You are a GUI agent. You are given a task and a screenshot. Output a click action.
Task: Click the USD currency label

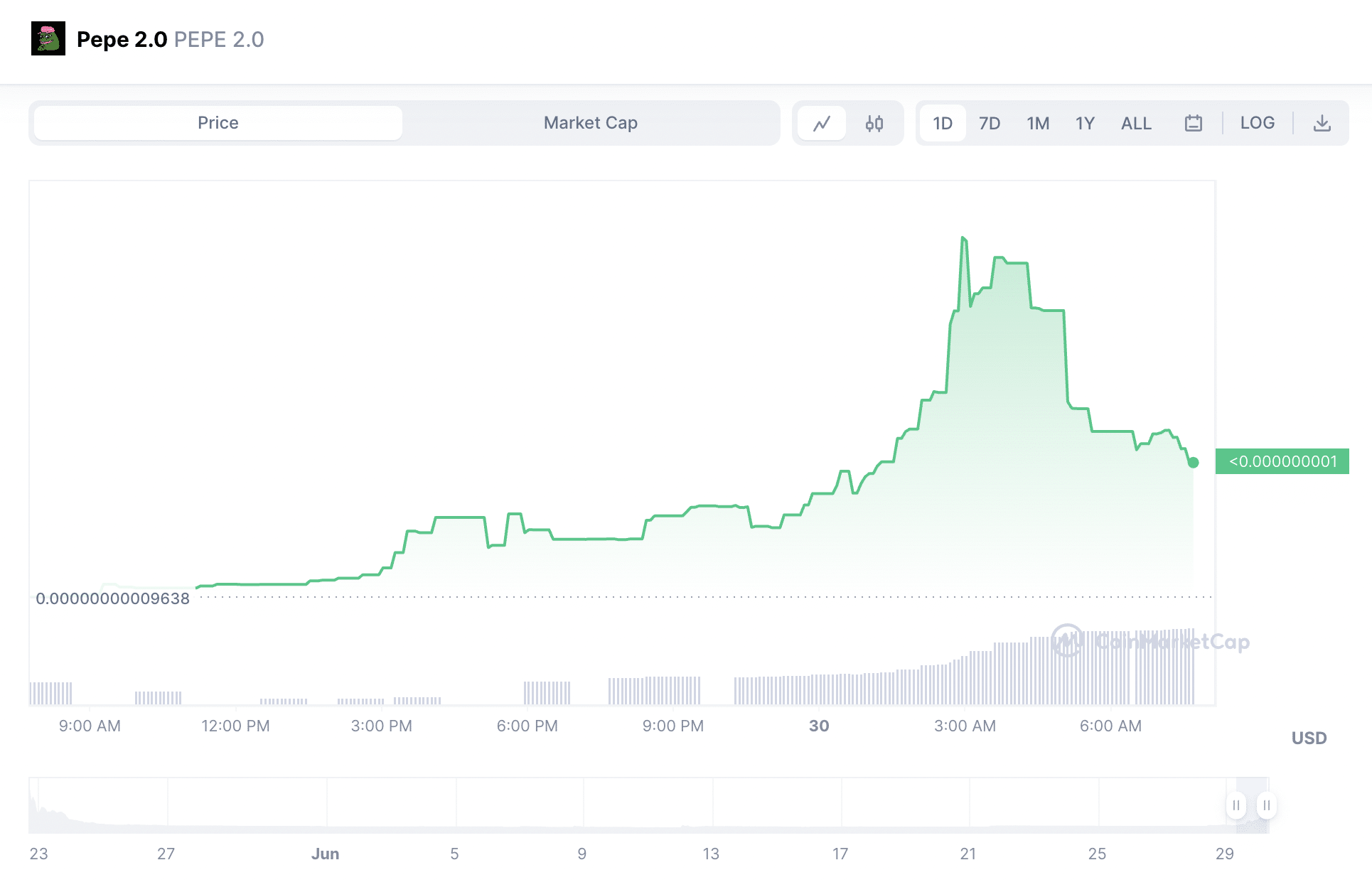coord(1309,738)
